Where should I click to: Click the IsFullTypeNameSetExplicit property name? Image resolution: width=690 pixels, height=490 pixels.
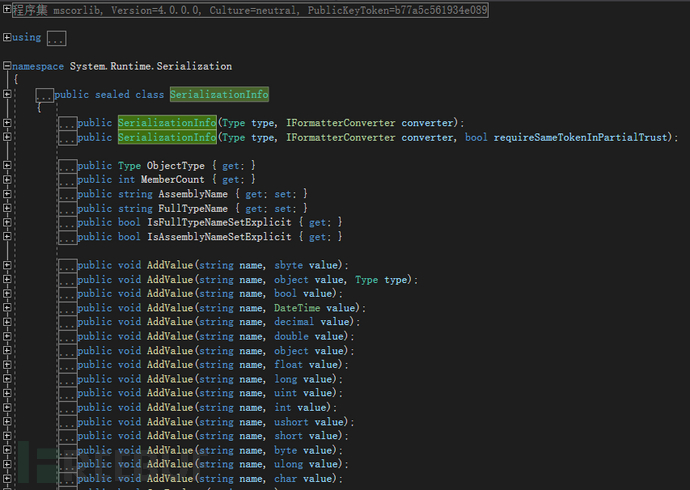[x=219, y=222]
